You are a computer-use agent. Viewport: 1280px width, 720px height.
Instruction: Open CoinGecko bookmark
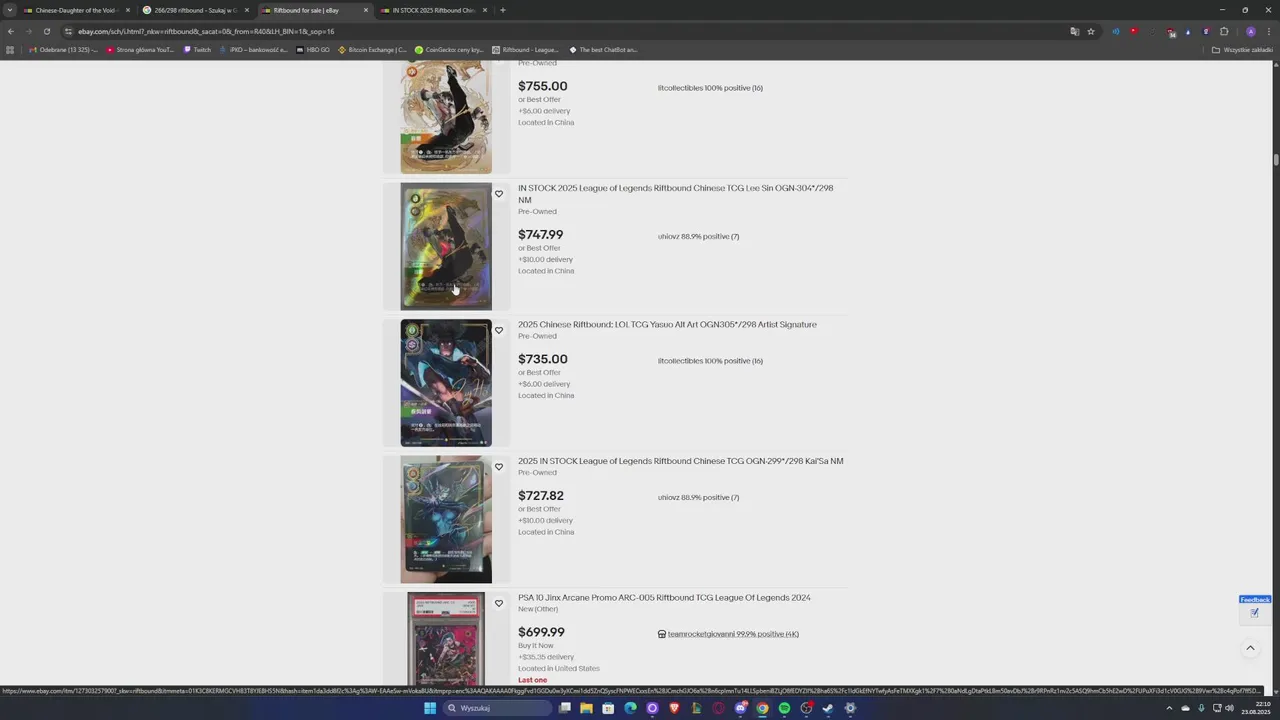coord(449,49)
